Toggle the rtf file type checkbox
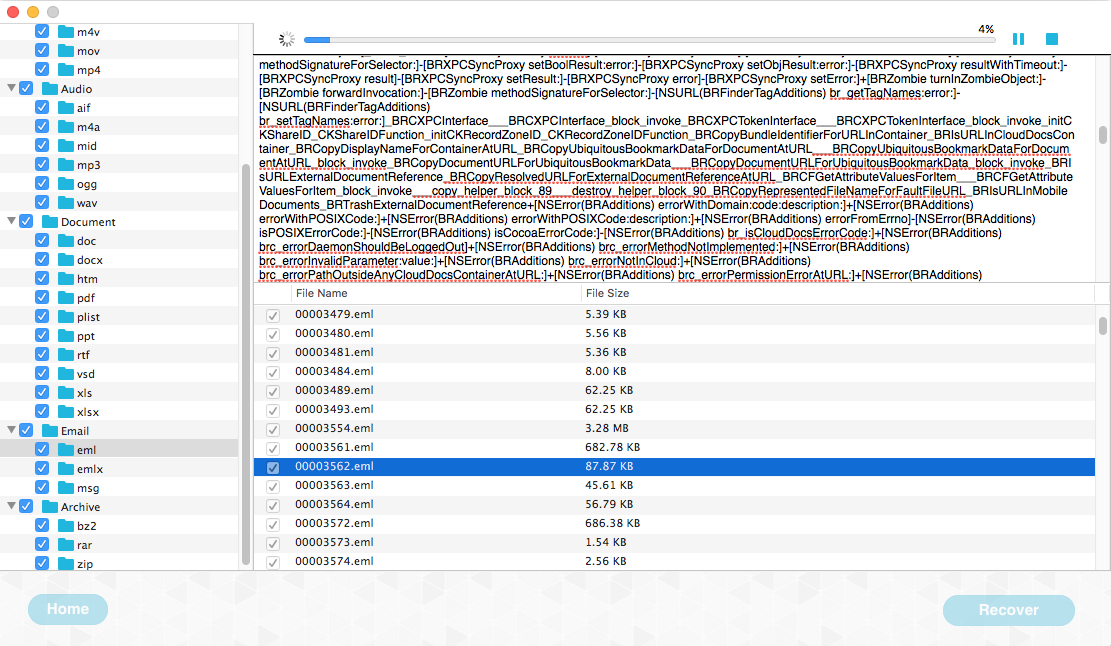This screenshot has height=646, width=1111. click(x=42, y=354)
